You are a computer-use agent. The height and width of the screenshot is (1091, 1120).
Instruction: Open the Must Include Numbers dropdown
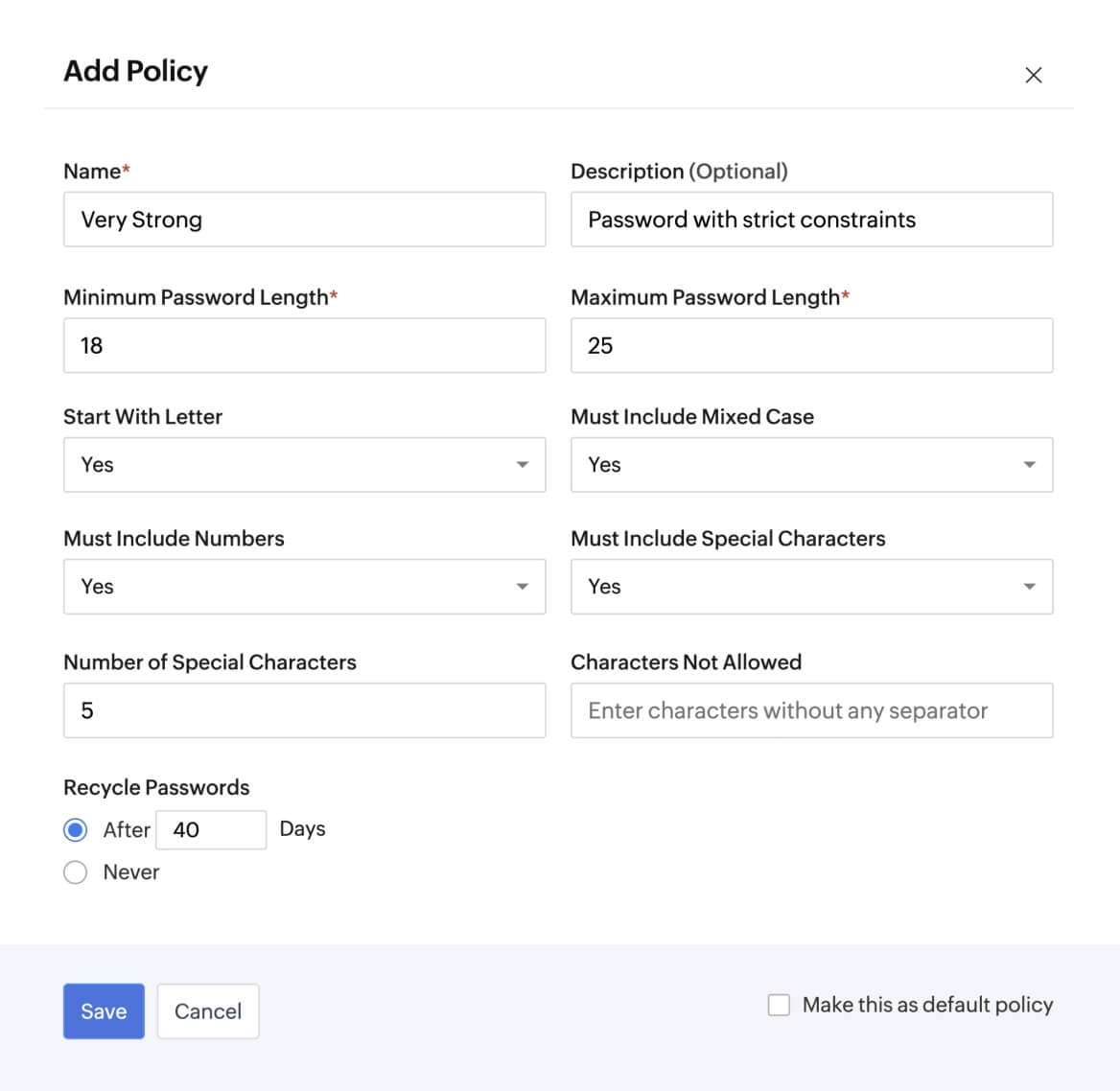tap(304, 587)
